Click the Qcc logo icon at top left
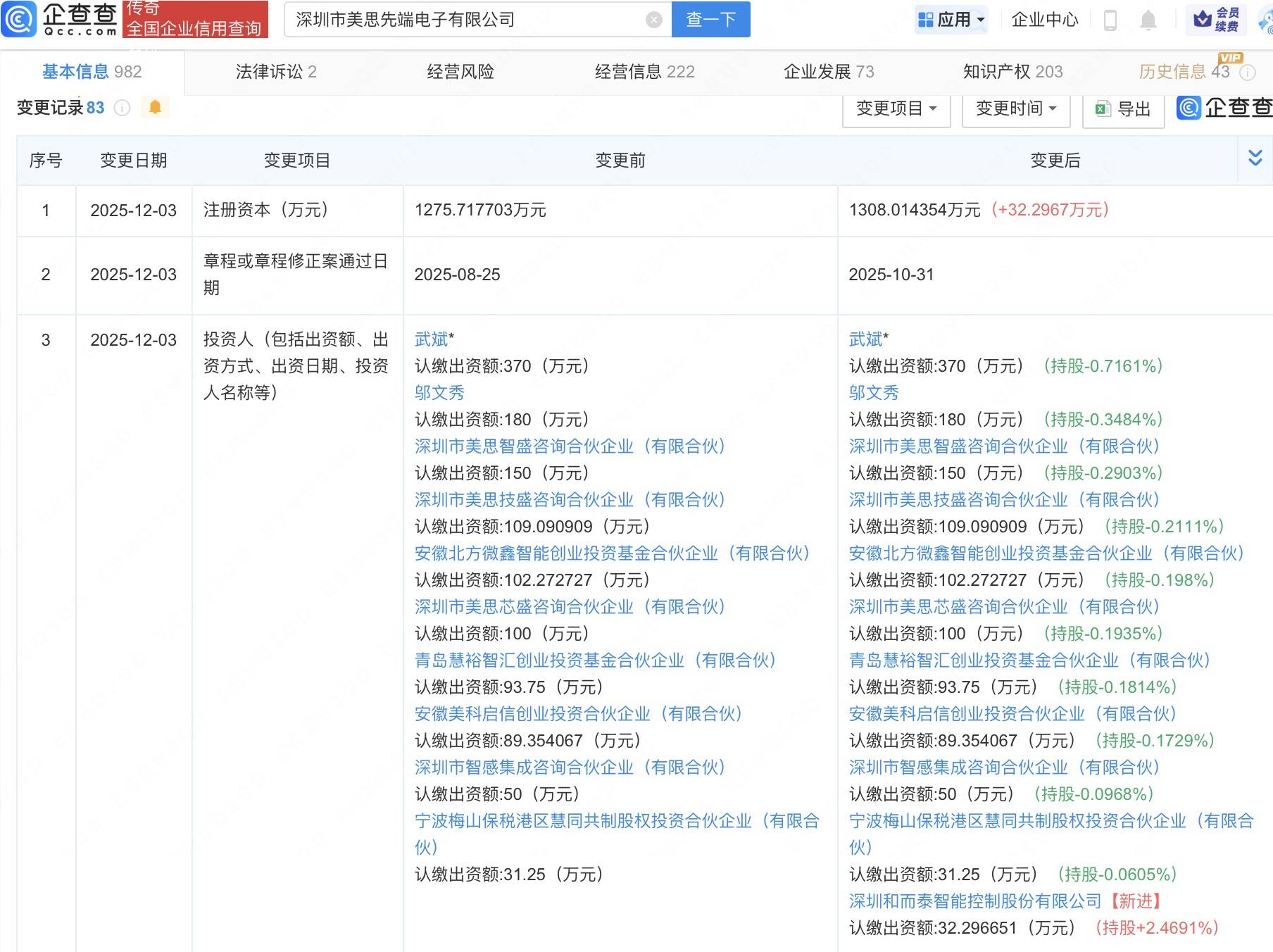Viewport: 1273px width, 952px height. point(19,19)
